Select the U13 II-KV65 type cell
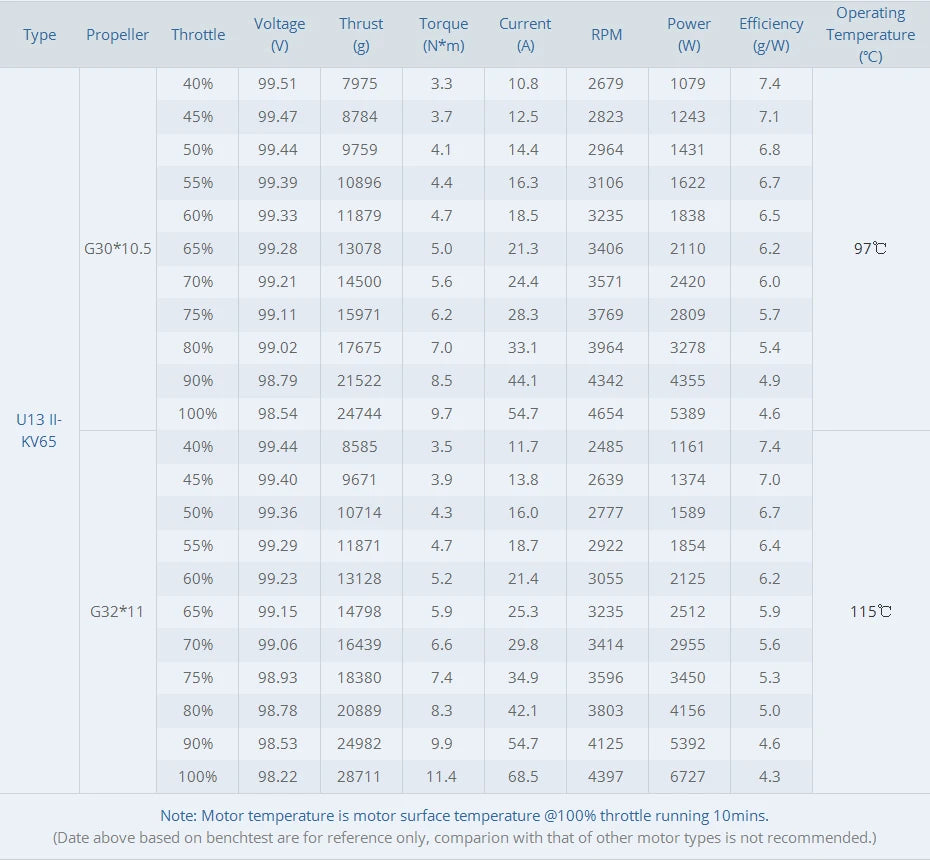This screenshot has height=860, width=930. tap(40, 430)
